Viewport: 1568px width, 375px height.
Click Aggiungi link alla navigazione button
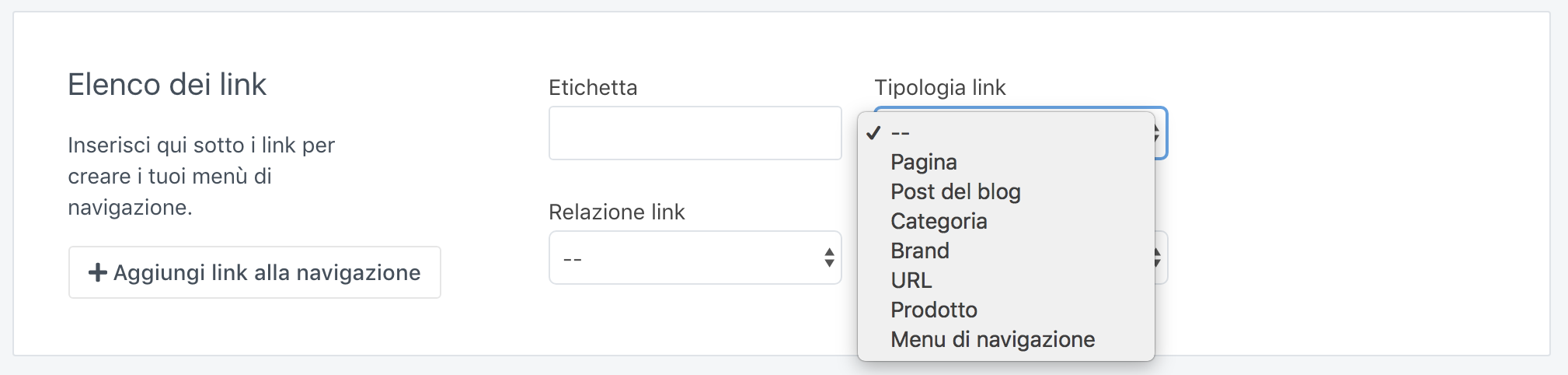255,272
